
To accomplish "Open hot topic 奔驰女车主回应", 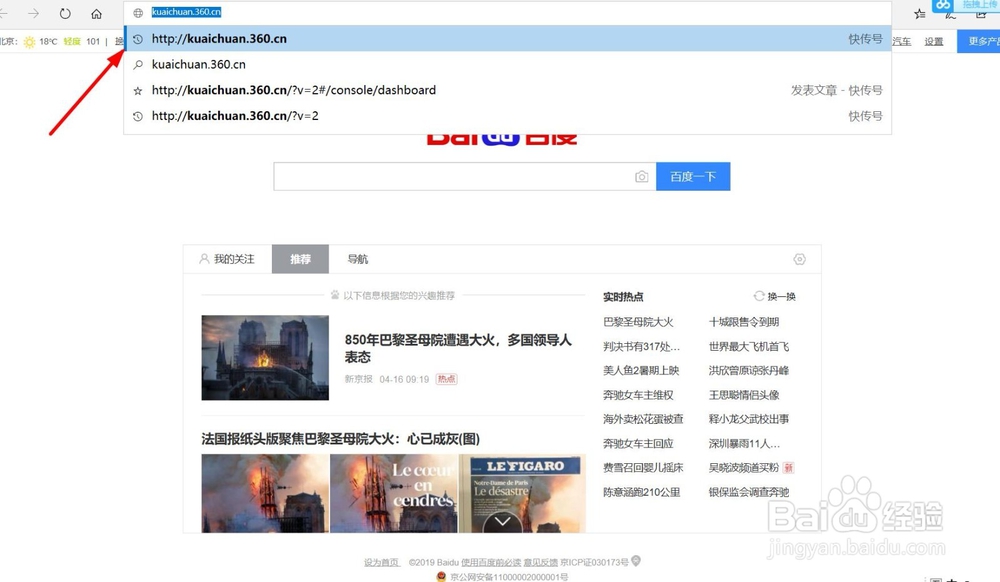I will pyautogui.click(x=638, y=443).
